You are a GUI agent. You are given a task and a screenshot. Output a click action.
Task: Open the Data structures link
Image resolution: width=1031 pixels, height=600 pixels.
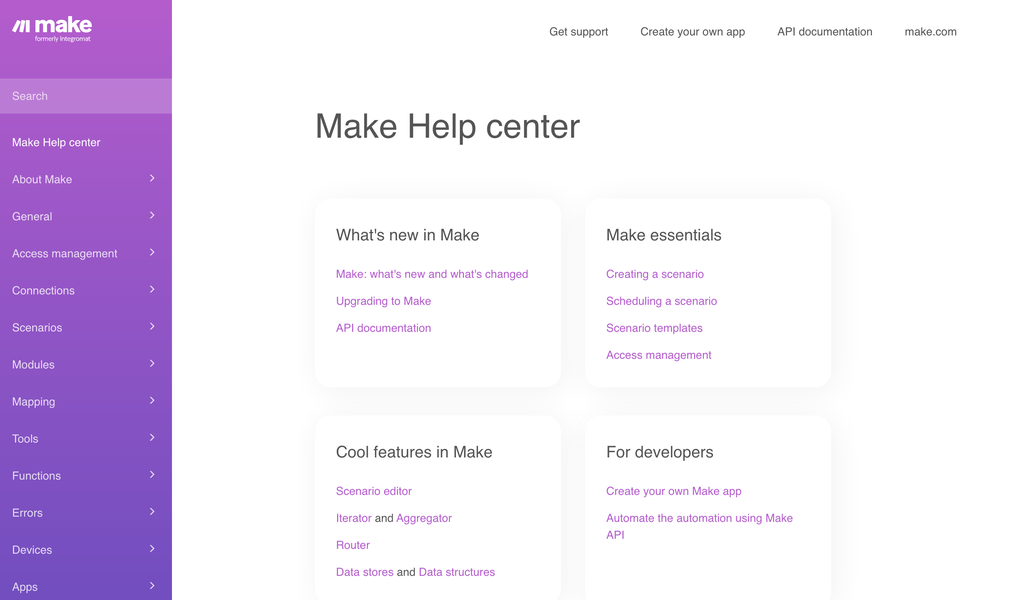(456, 572)
